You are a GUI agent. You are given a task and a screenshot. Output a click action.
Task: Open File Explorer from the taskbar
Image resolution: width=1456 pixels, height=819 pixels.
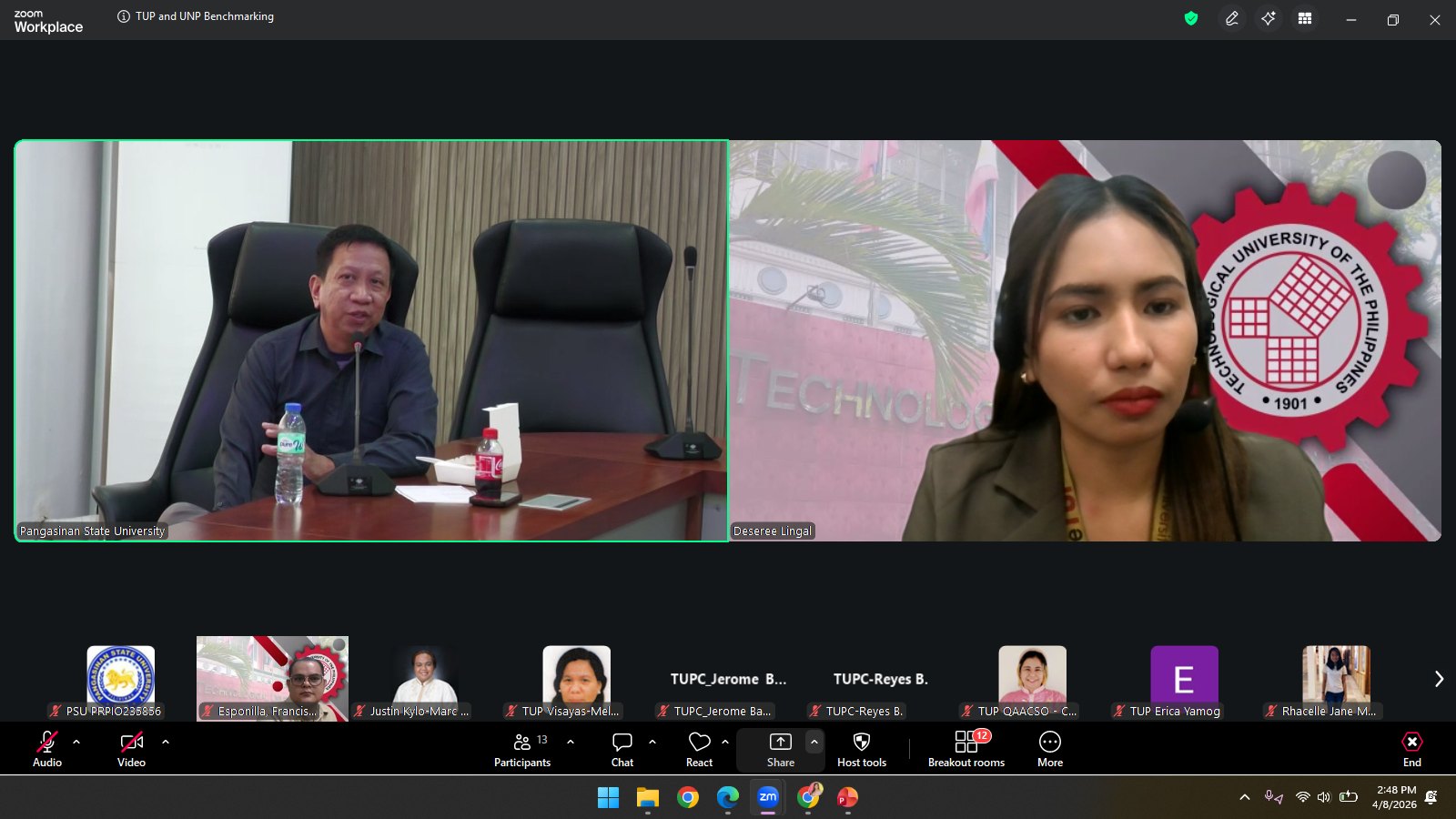[647, 798]
